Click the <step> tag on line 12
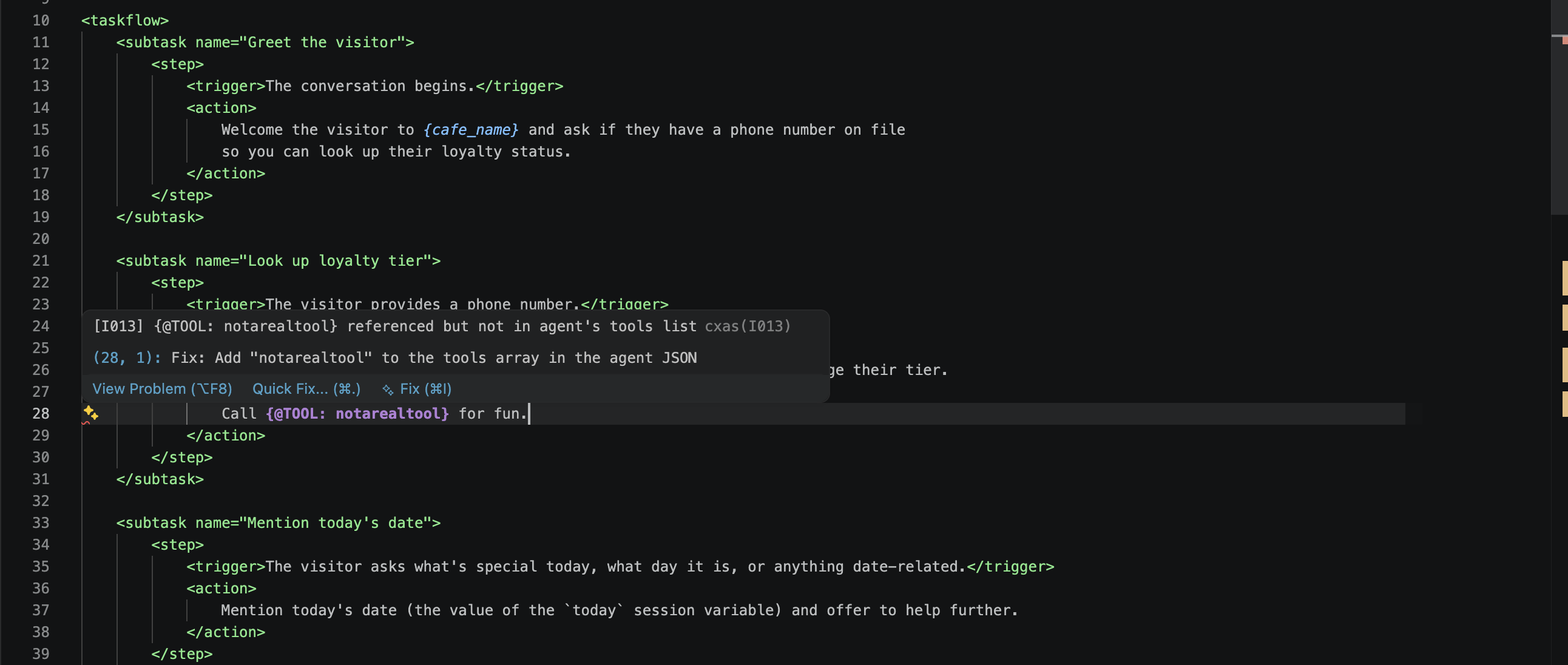1568x665 pixels. tap(177, 64)
